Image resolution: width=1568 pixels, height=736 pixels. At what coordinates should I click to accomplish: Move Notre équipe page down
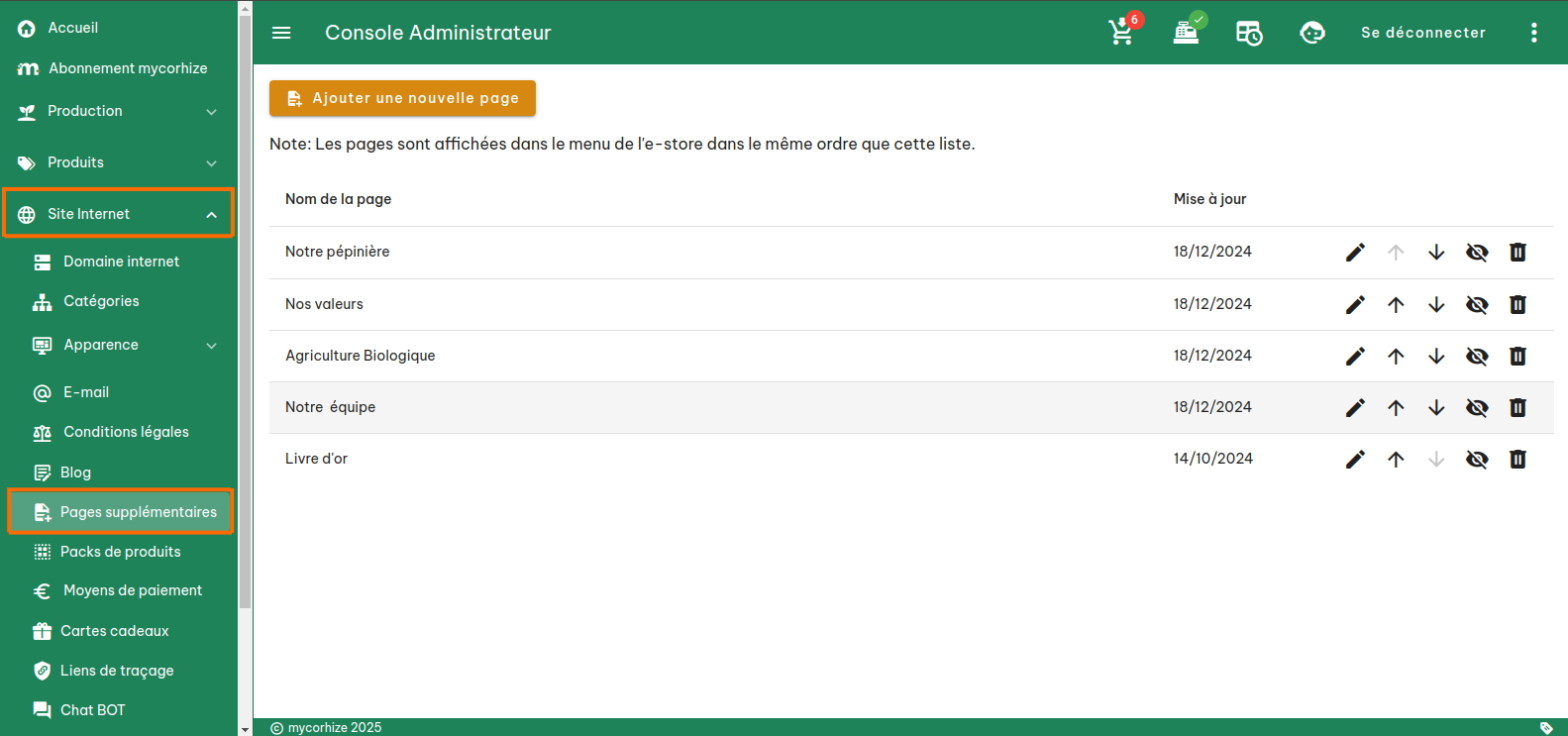click(1436, 408)
